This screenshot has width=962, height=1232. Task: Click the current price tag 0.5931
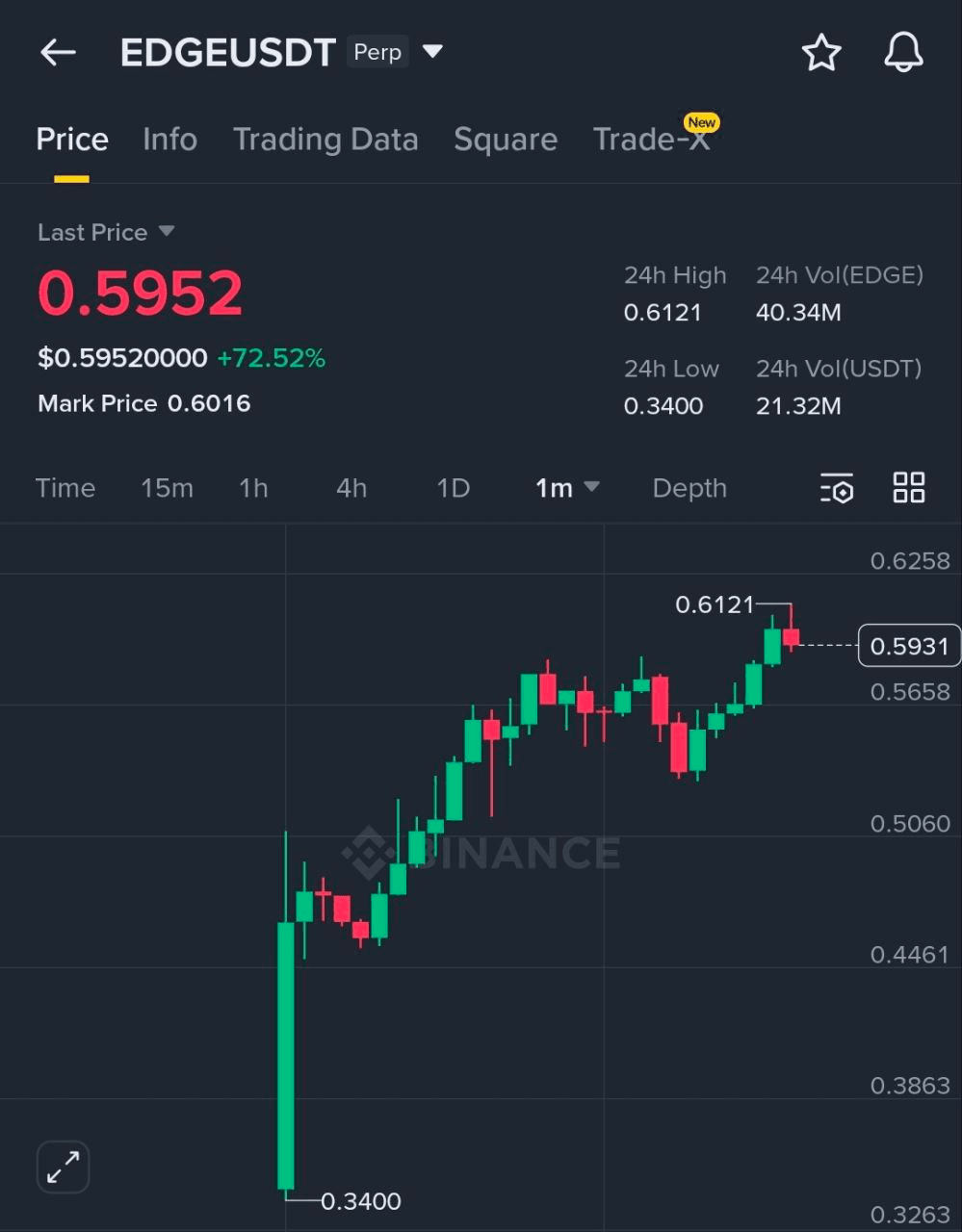click(909, 646)
